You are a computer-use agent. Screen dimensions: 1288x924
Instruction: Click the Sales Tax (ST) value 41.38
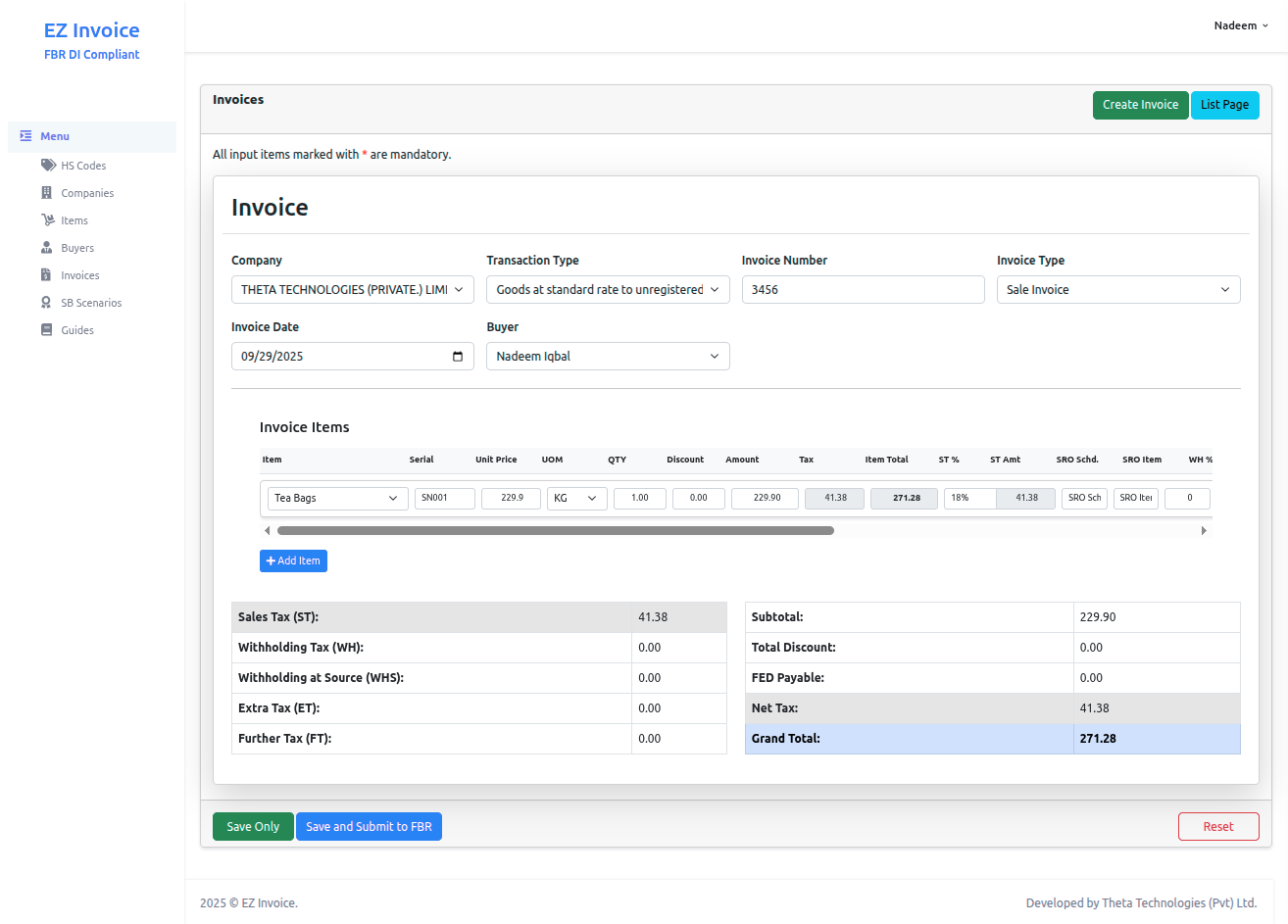[x=653, y=617]
